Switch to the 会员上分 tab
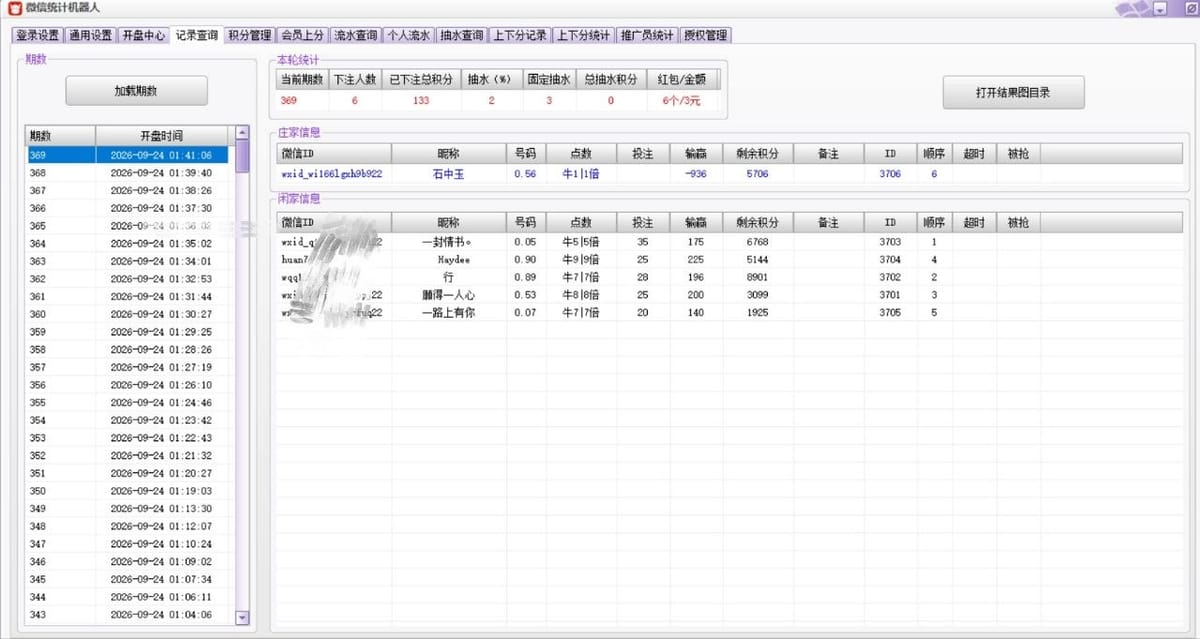This screenshot has width=1200, height=639. coord(302,35)
